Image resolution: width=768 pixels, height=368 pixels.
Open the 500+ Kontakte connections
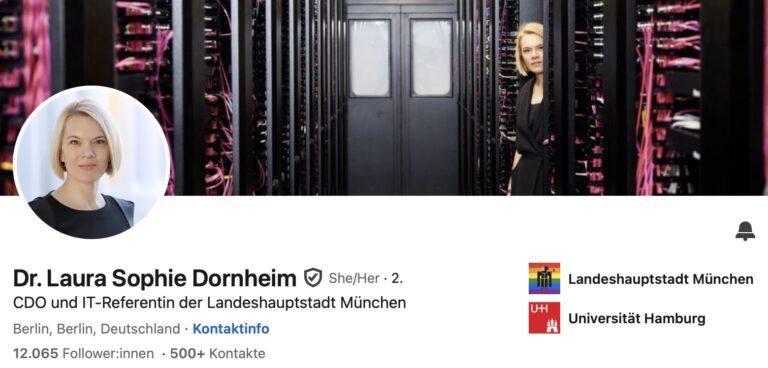tap(217, 353)
